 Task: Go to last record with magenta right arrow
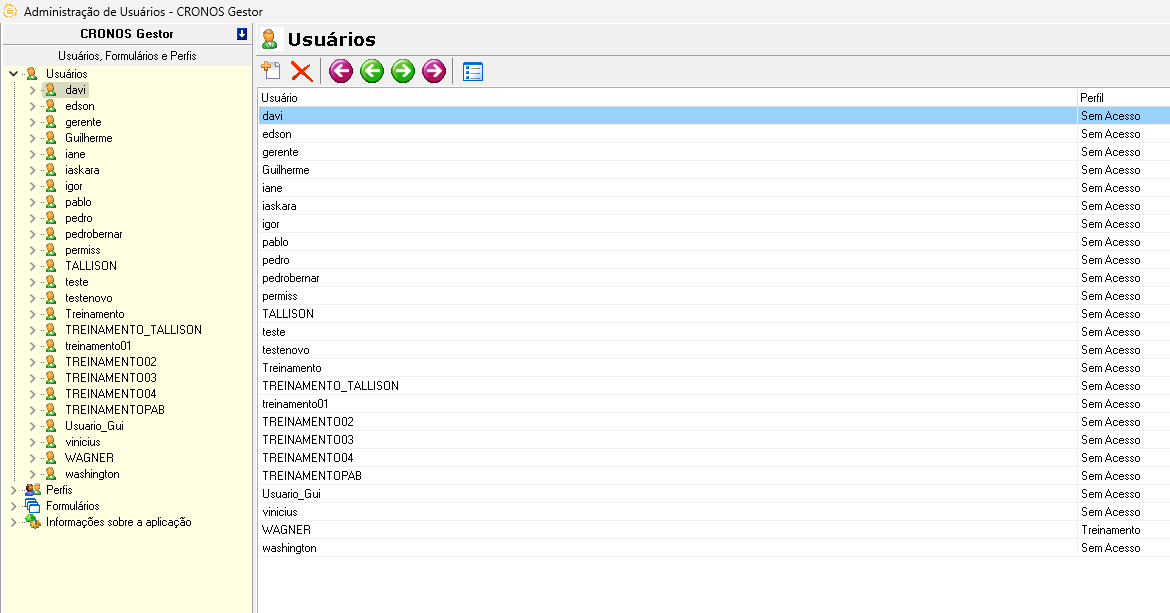[x=434, y=72]
